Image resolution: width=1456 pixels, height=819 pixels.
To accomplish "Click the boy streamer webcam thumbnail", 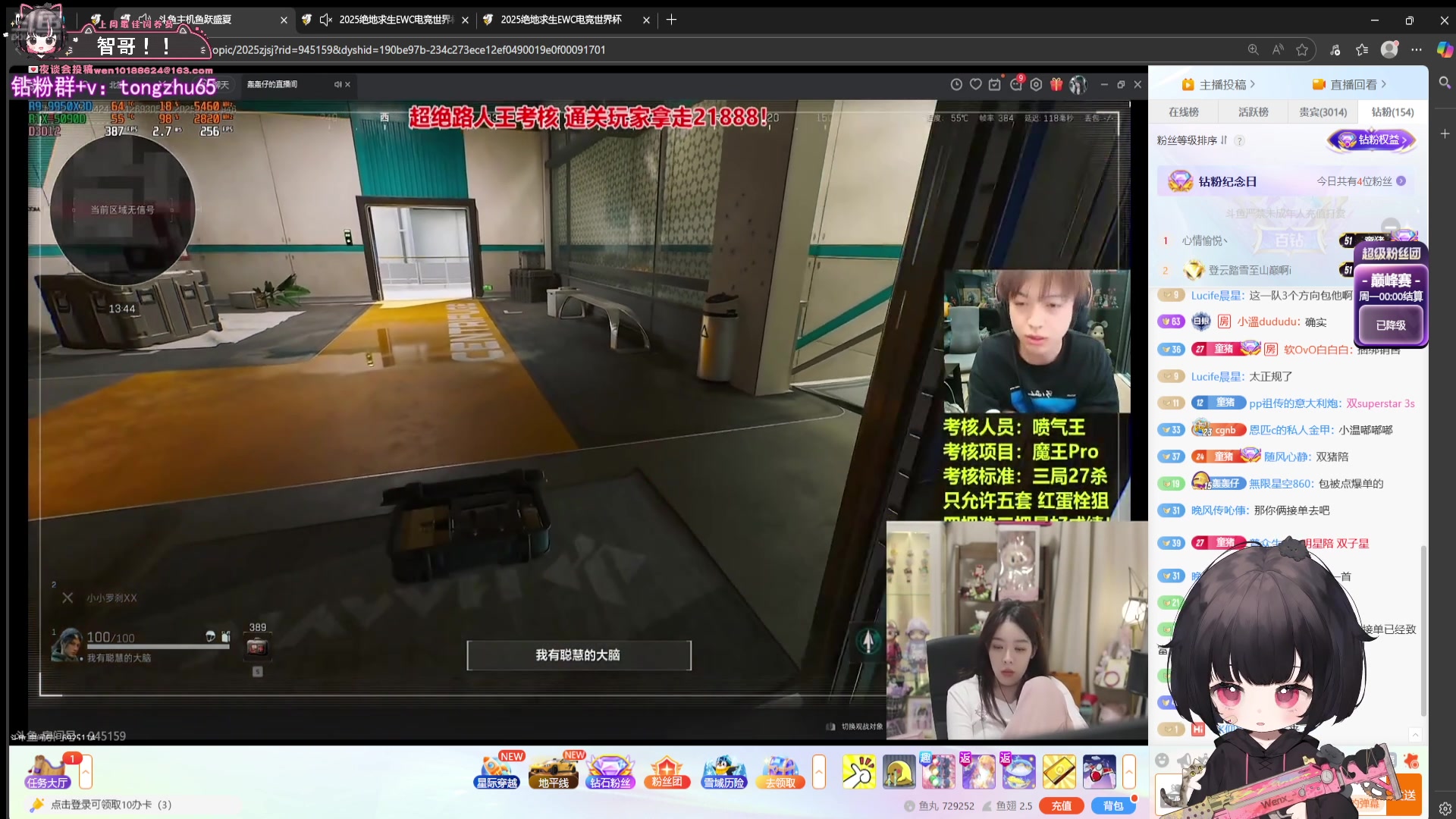I will [1036, 341].
